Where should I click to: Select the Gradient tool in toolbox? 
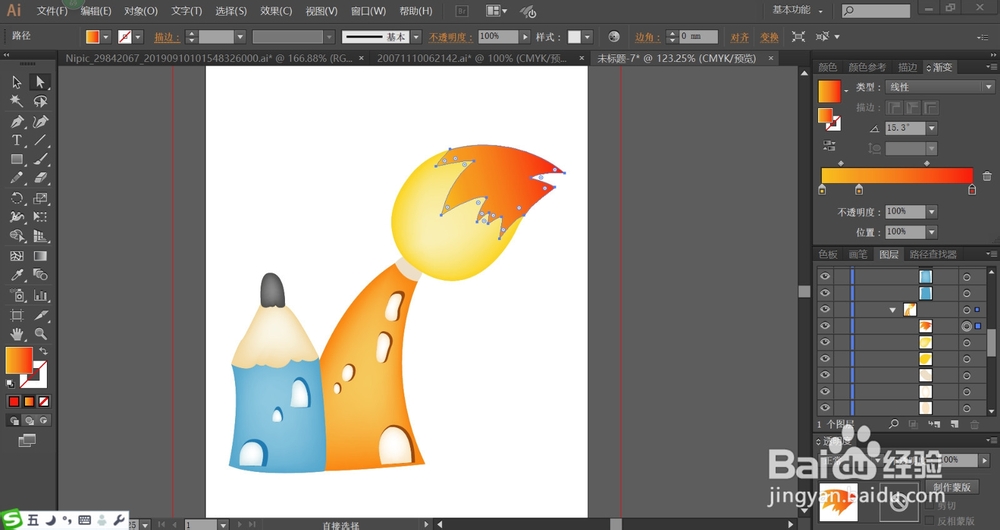click(40, 256)
